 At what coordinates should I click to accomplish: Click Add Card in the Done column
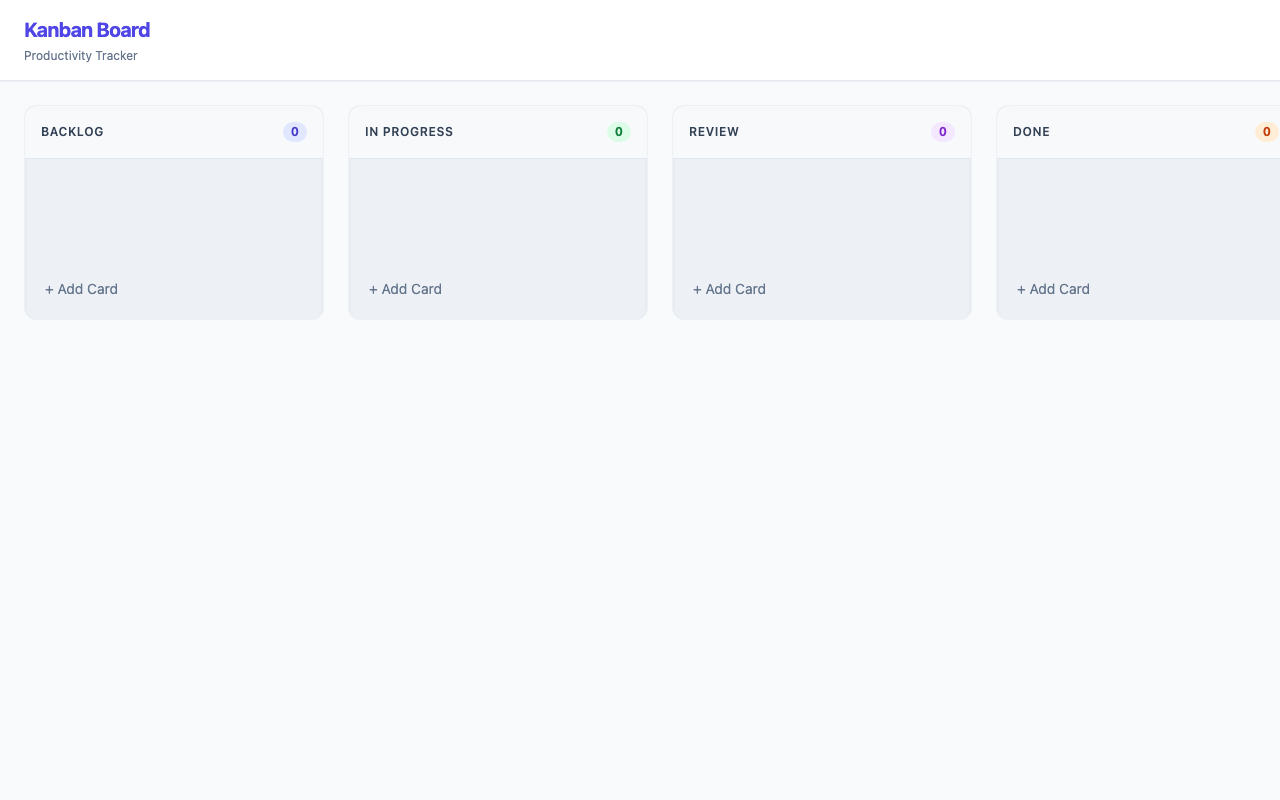(1053, 289)
